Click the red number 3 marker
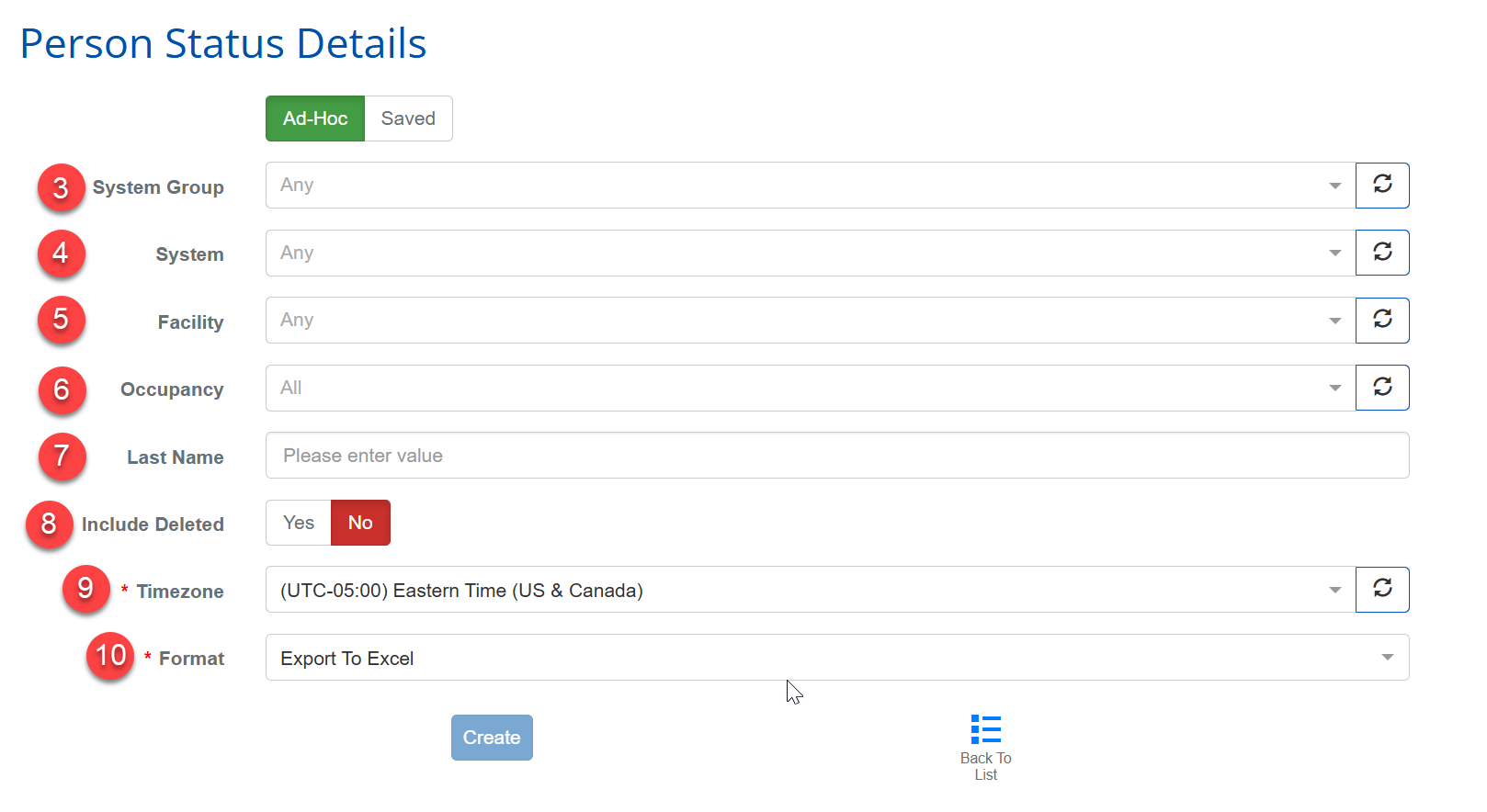Image resolution: width=1487 pixels, height=812 pixels. click(x=61, y=187)
